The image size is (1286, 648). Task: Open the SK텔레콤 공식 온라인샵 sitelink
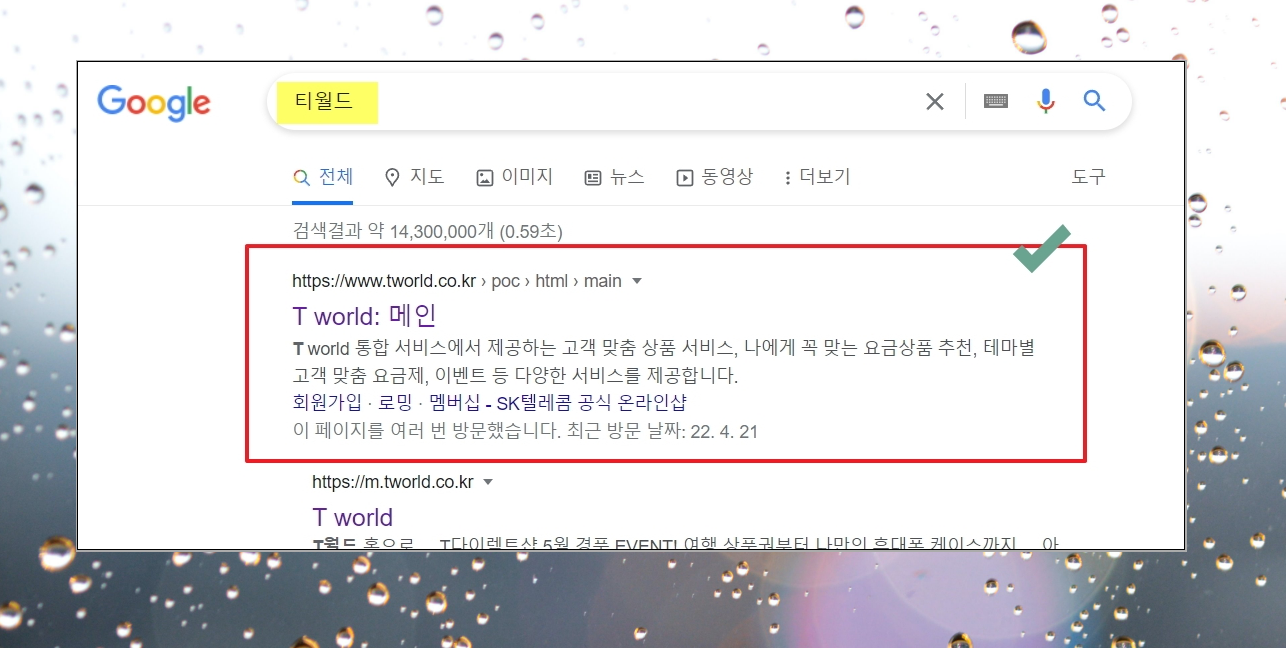tap(591, 402)
